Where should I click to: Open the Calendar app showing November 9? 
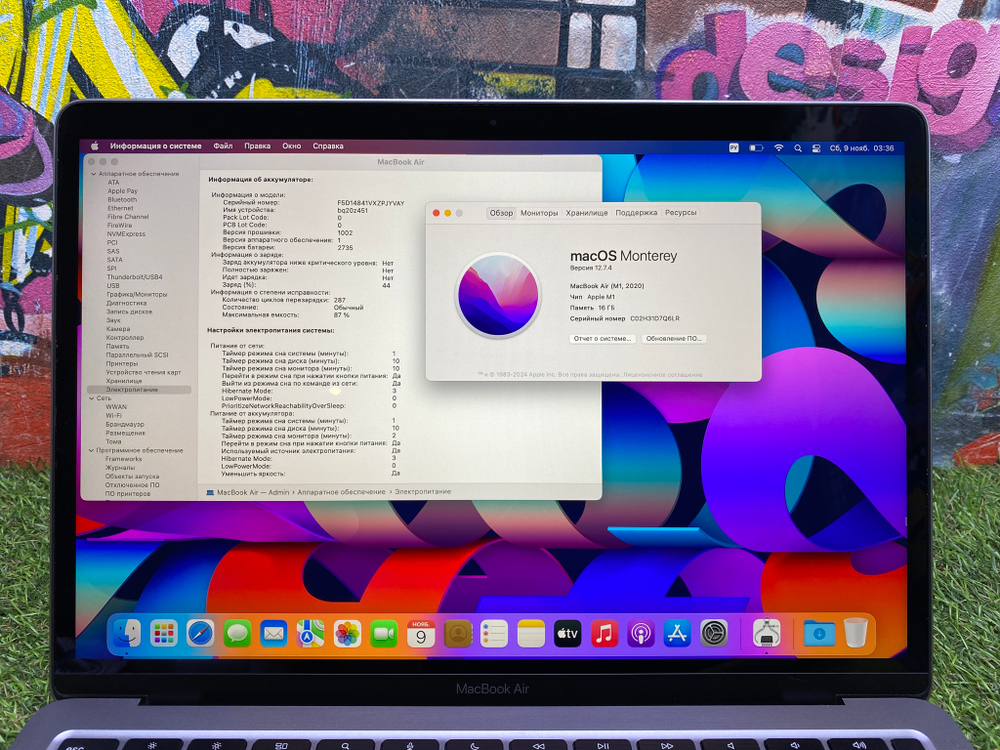coord(420,633)
